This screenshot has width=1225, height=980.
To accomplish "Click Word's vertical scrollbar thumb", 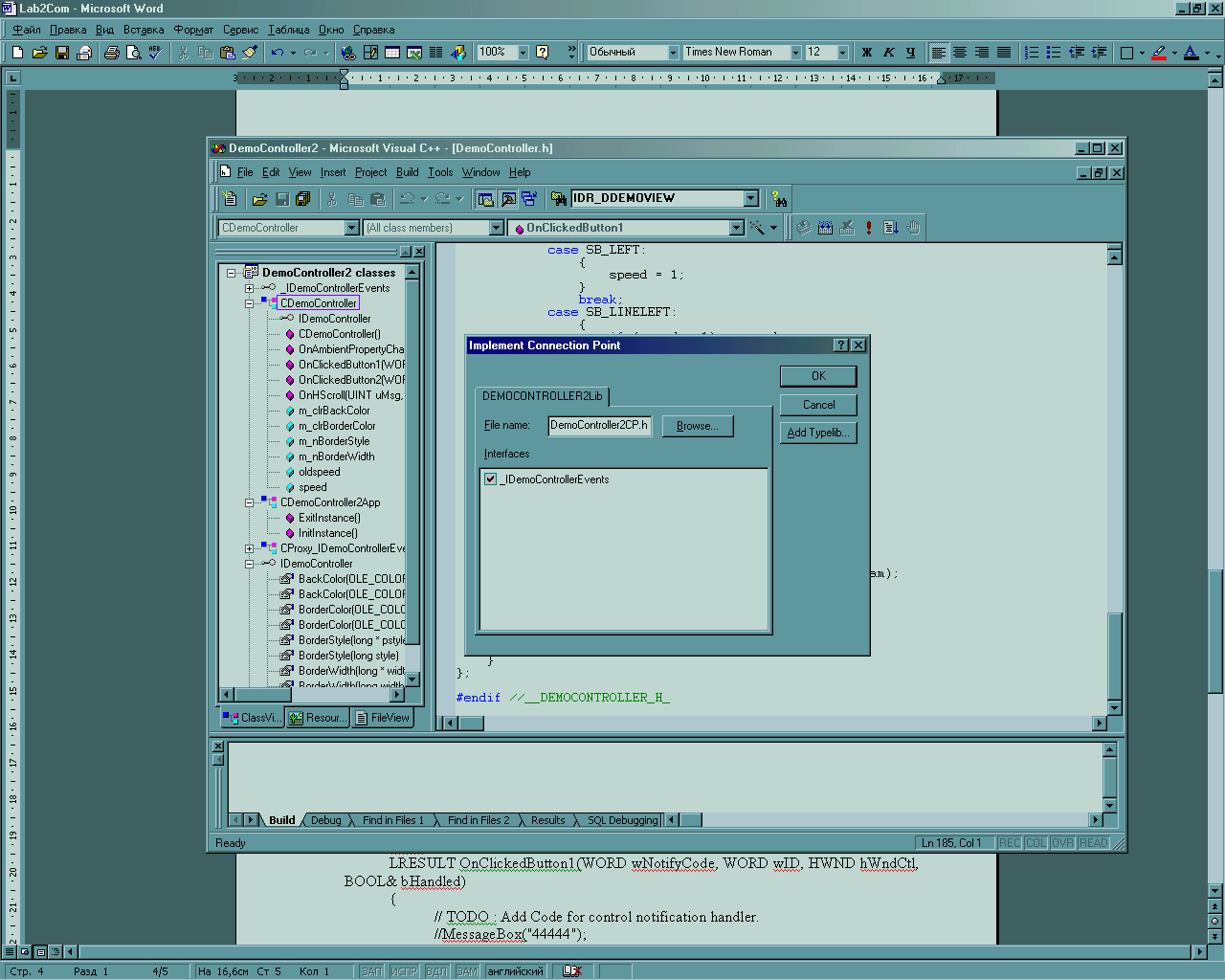I will click(x=1215, y=632).
